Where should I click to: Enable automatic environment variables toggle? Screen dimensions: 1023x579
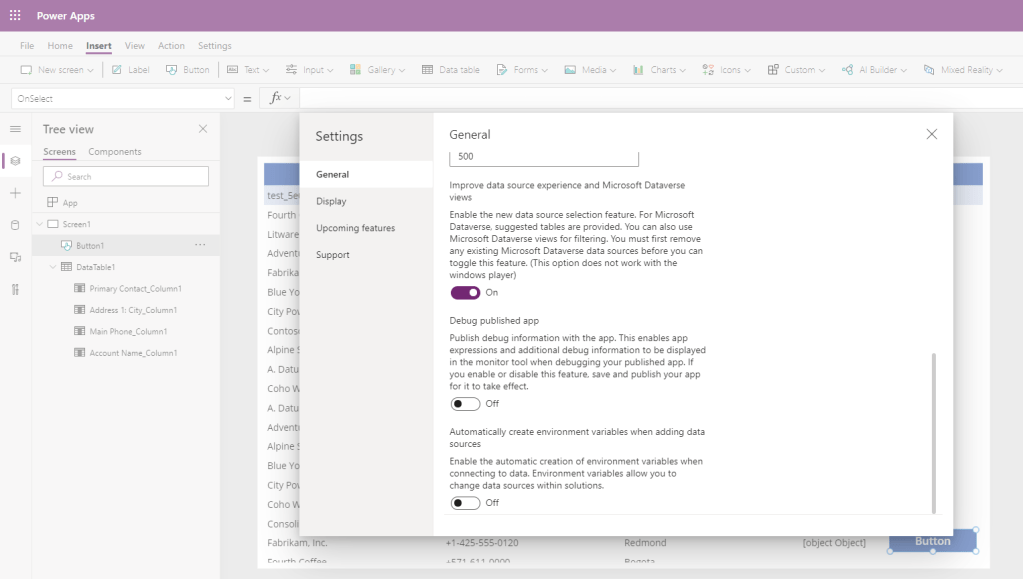(x=465, y=503)
